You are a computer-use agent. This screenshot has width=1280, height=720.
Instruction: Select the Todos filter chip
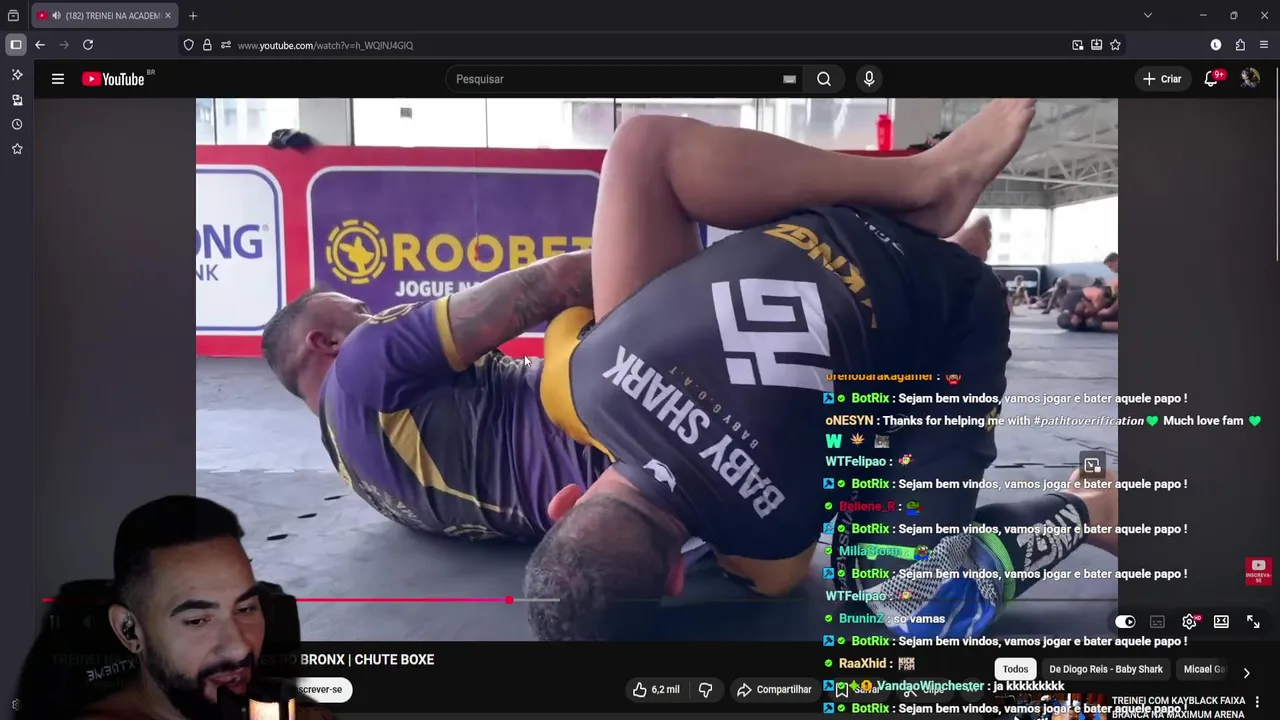point(1015,669)
